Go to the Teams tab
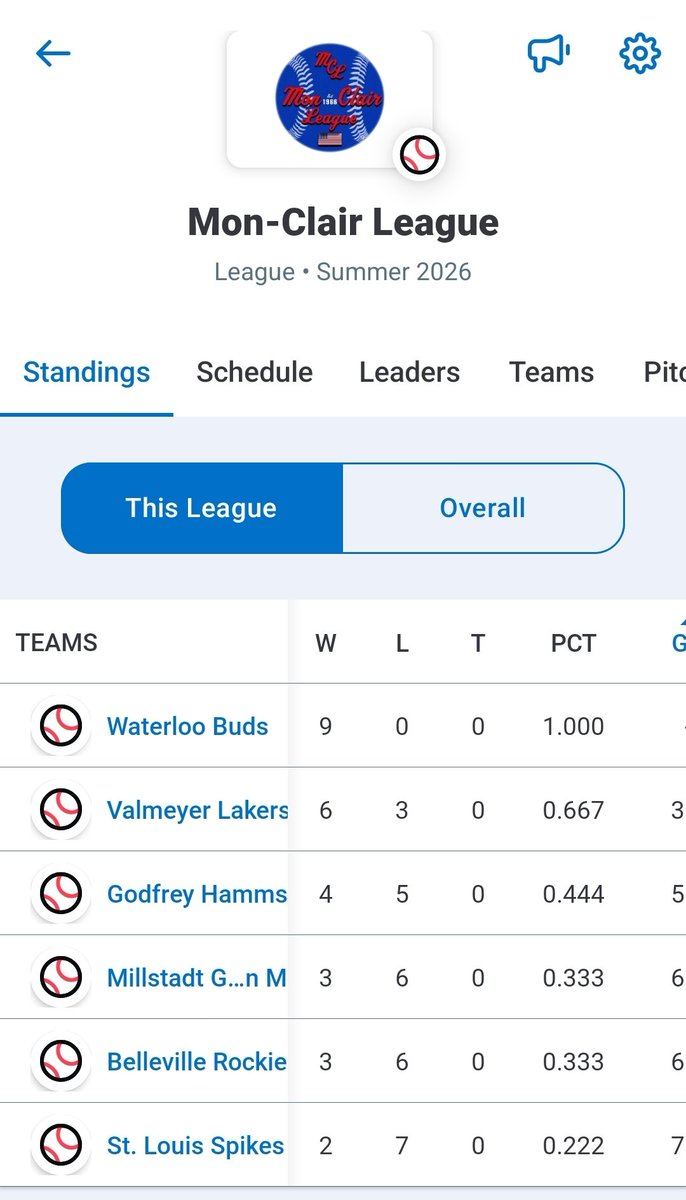 click(x=551, y=372)
